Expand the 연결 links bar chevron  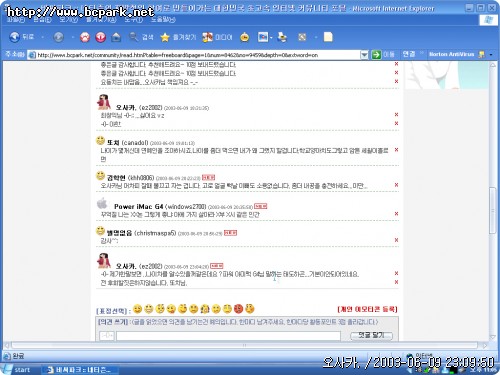pos(421,53)
